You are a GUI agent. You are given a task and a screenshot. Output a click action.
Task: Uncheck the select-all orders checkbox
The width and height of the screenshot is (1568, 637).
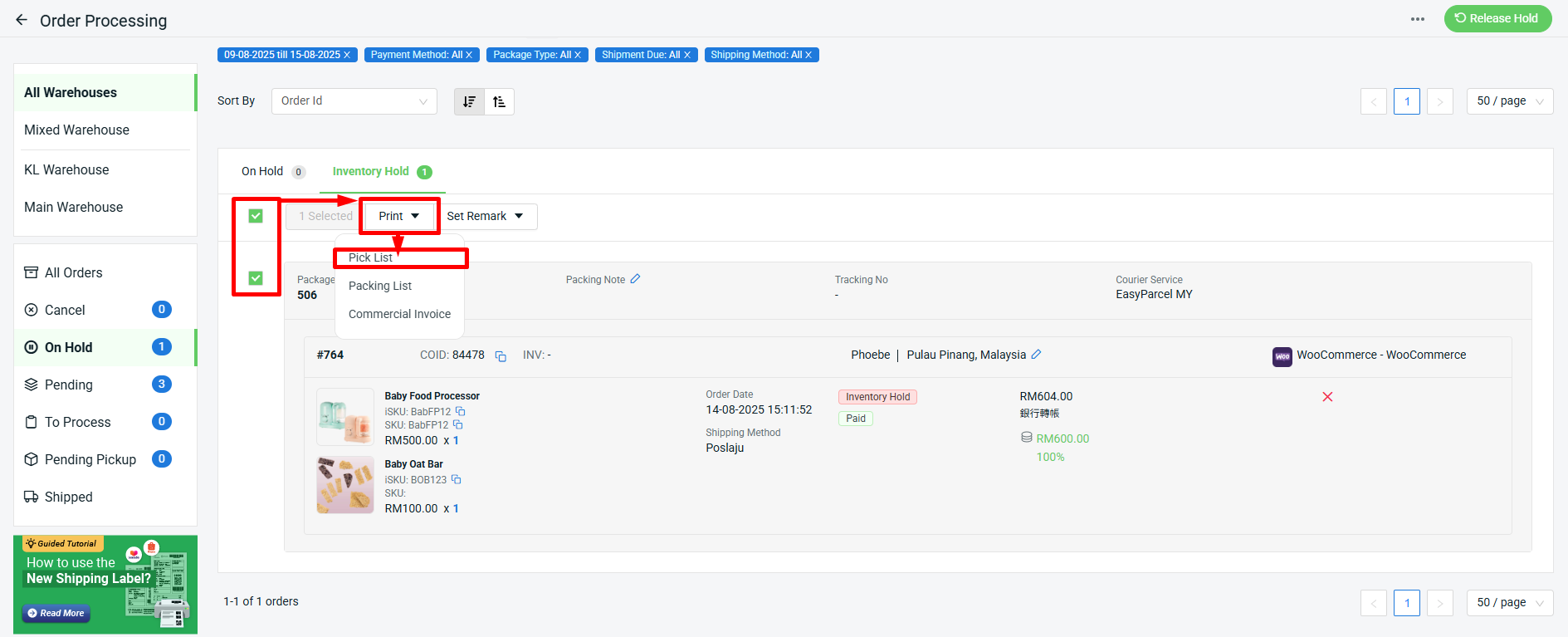(256, 216)
